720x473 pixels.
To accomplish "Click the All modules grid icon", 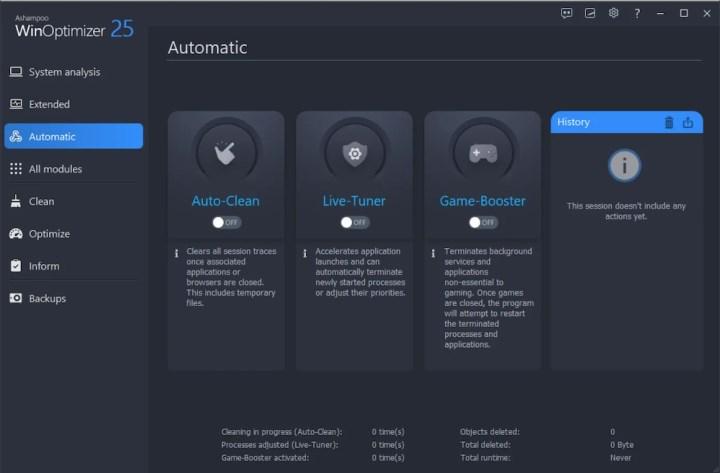I will tap(16, 169).
